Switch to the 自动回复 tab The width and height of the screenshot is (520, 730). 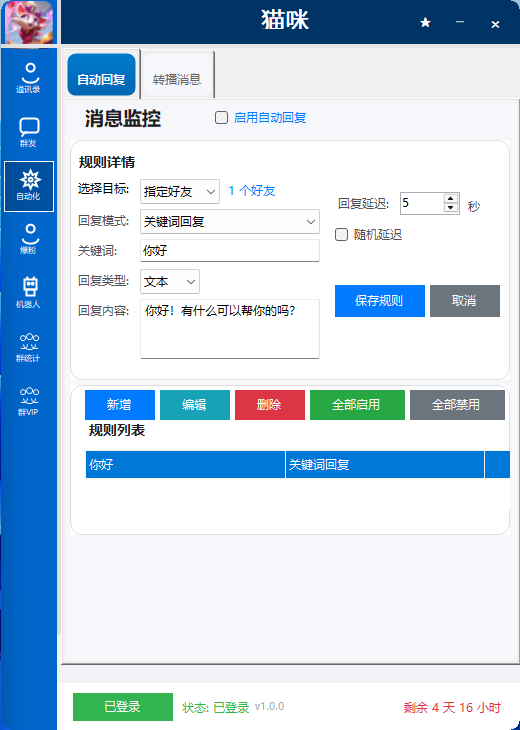[x=101, y=74]
